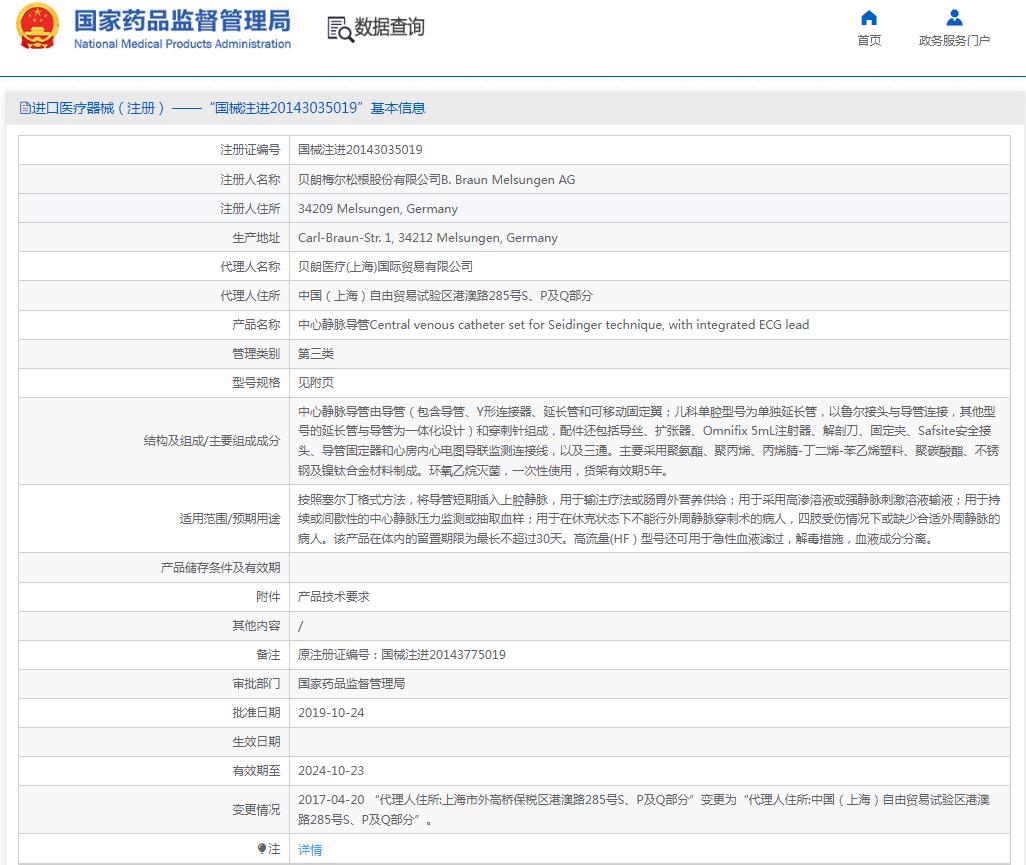1026x865 pixels.
Task: Select intended use text starting 按照塞尔丁格式方法
Action: click(x=649, y=519)
